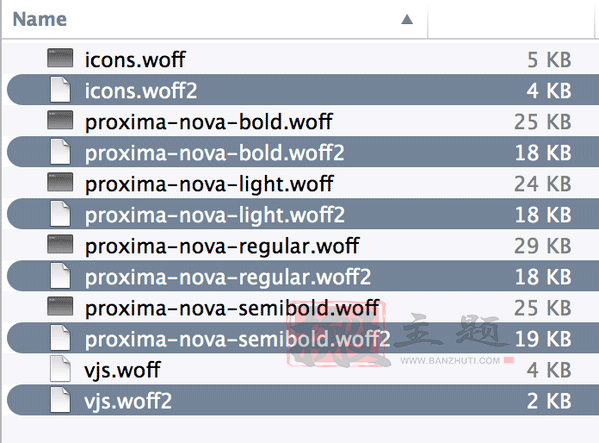Click the 29 KB size entry

(x=542, y=246)
